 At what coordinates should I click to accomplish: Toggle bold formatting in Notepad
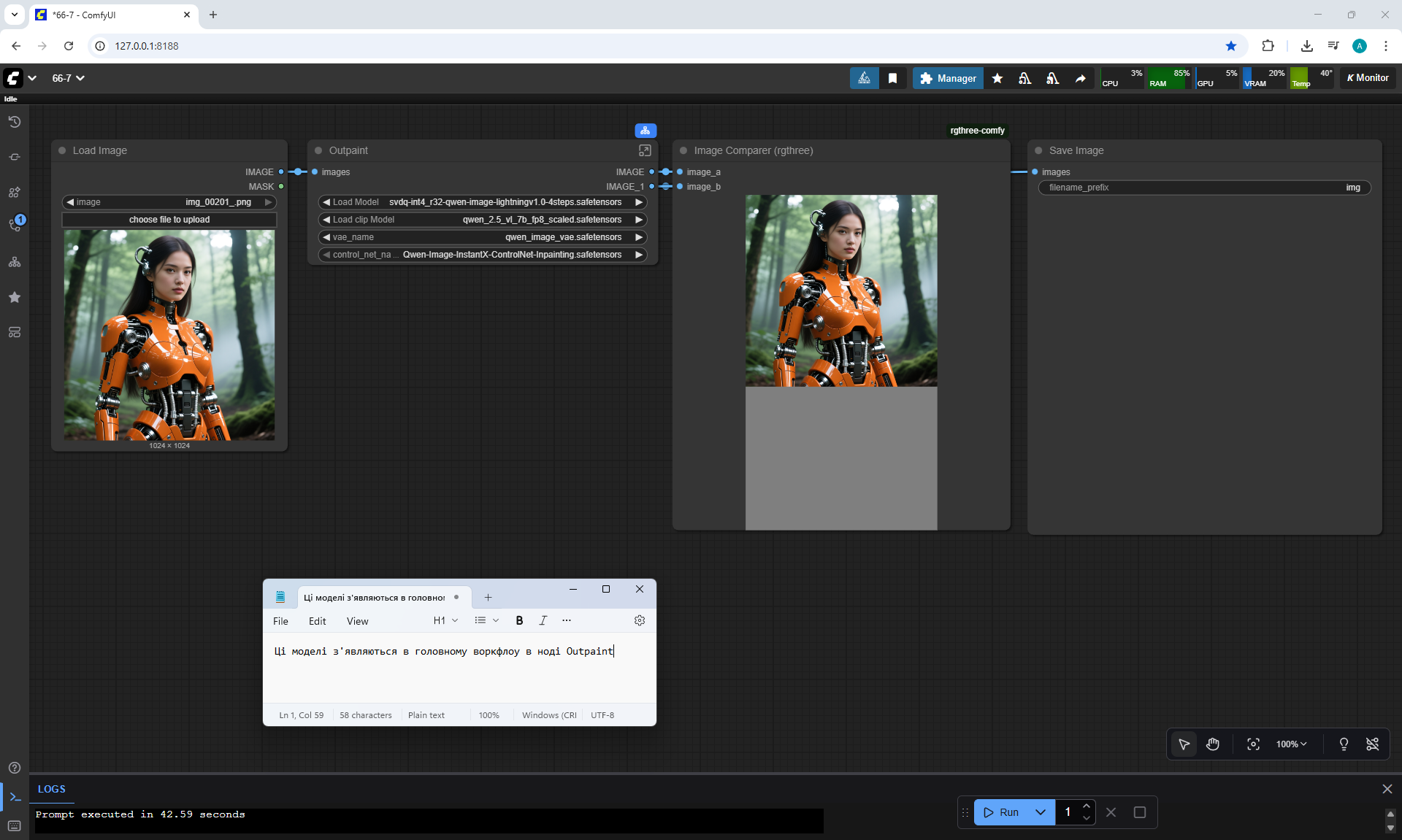[519, 620]
